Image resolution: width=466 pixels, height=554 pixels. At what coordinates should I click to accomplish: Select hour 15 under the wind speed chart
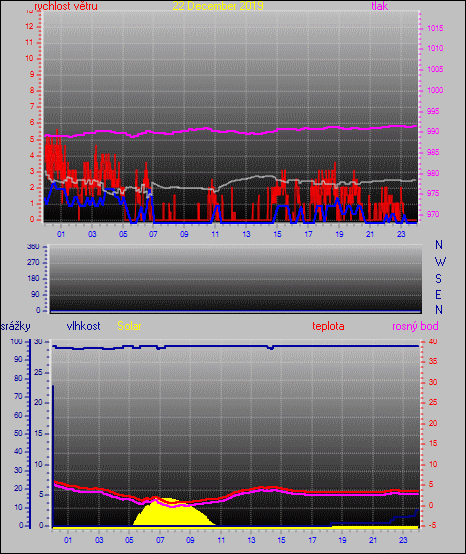pyautogui.click(x=277, y=234)
